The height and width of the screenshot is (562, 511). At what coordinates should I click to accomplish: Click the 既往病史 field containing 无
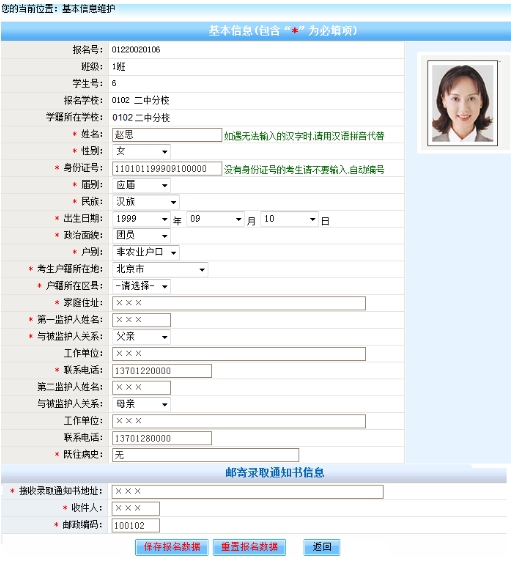click(205, 455)
